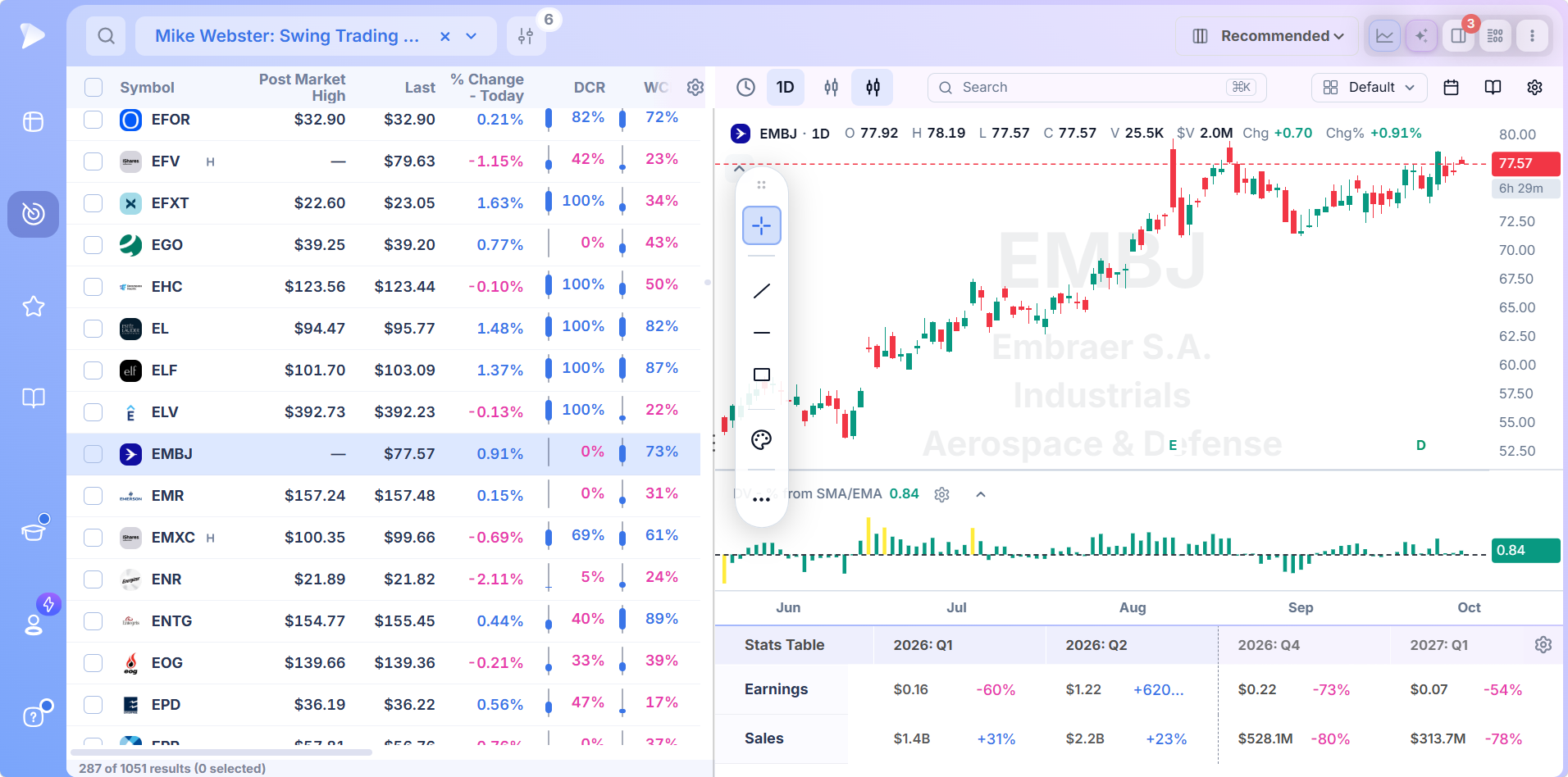Check the EFV row checkbox

pos(93,161)
